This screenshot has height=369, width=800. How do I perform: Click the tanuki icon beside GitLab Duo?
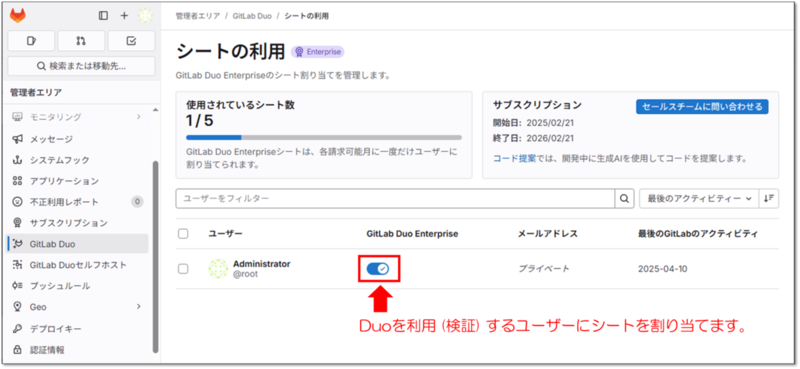(x=18, y=244)
